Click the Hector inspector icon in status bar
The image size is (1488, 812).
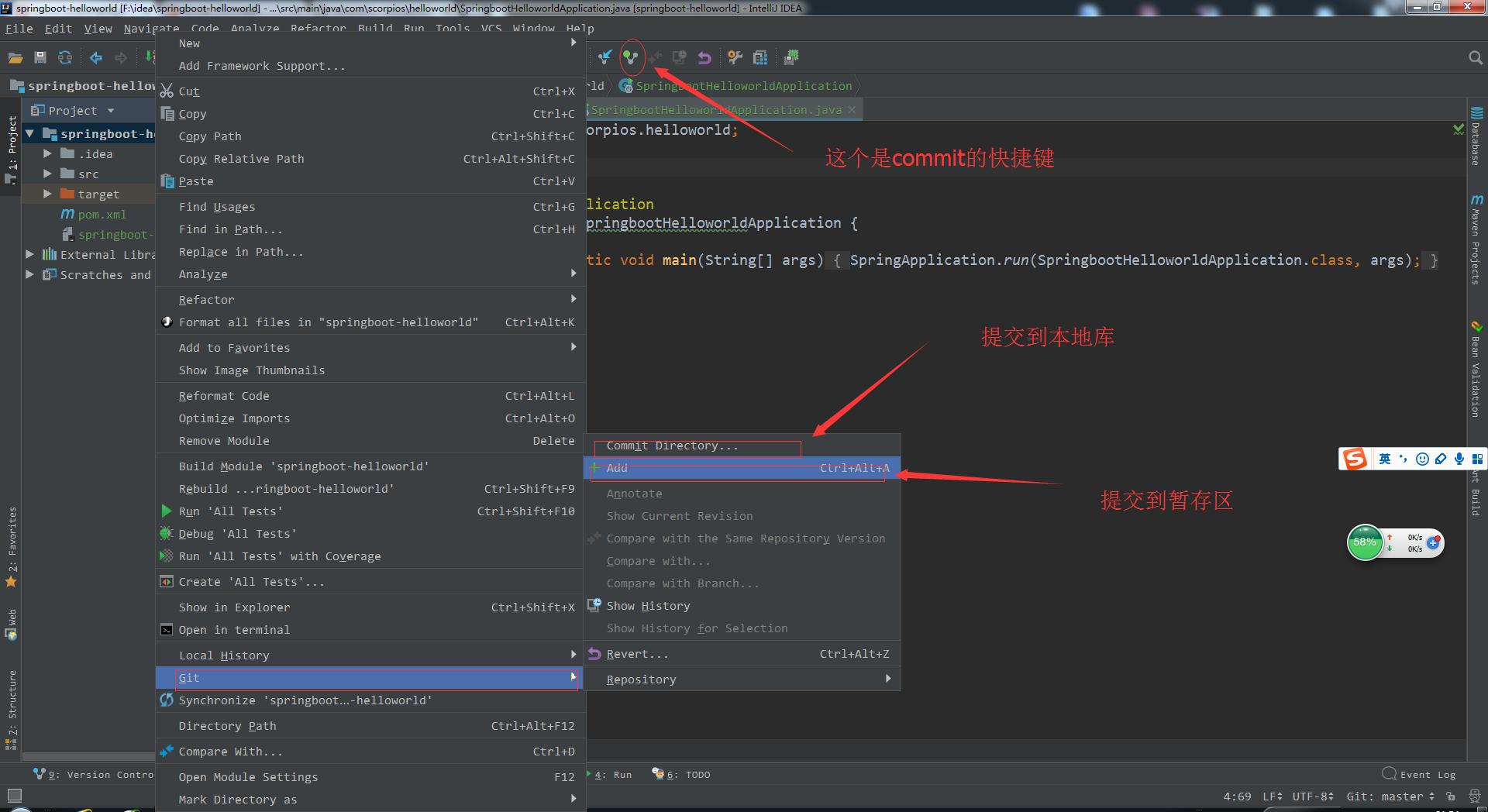(1474, 797)
